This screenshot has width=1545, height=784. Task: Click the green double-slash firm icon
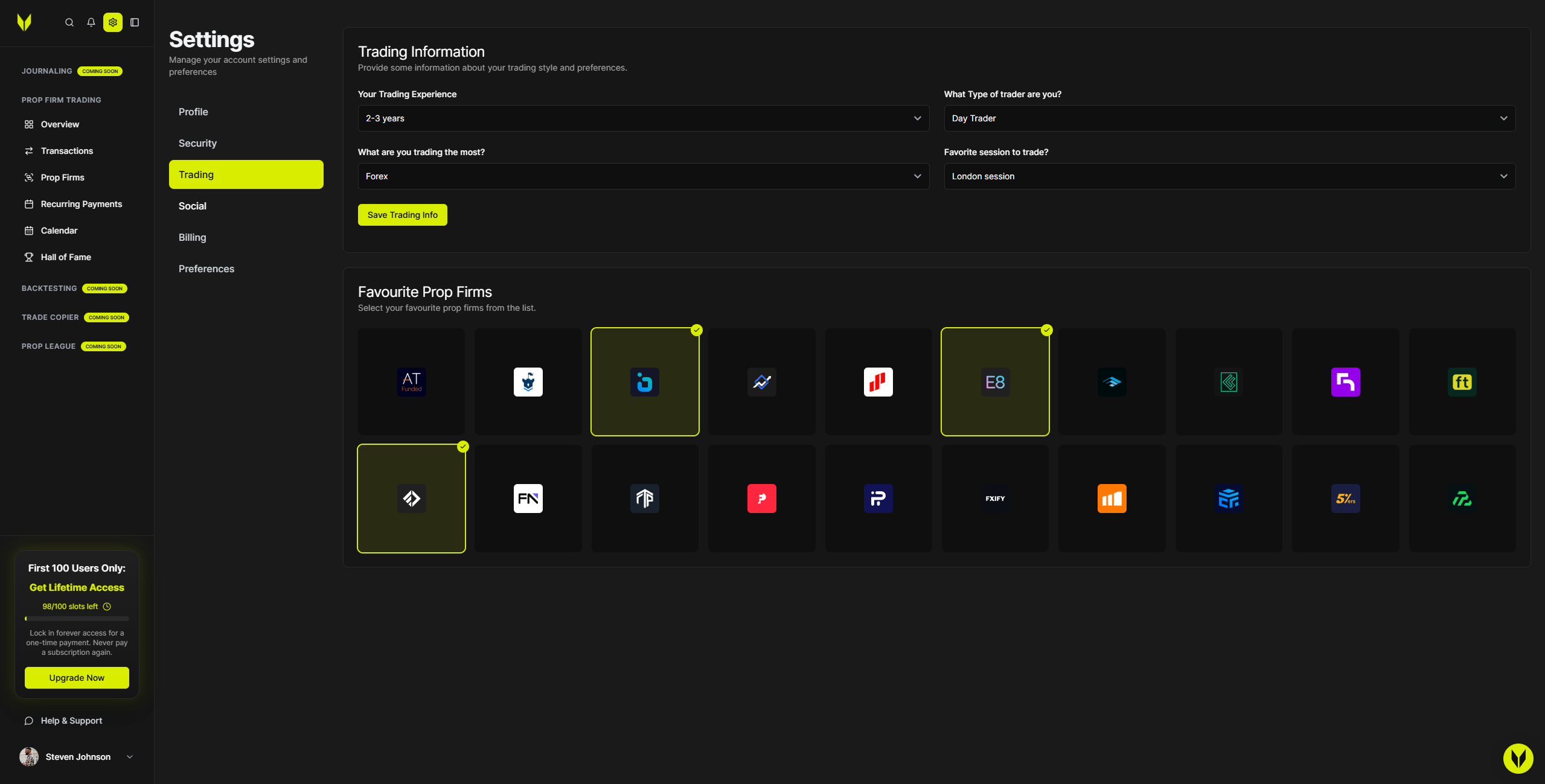[x=1462, y=499]
